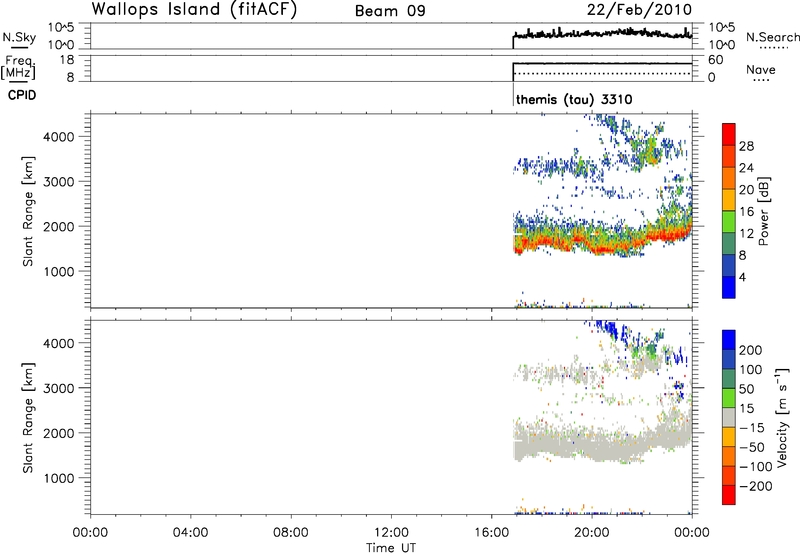Click the '28' tick on the Power colorbar
800x554 pixels.
(x=746, y=146)
